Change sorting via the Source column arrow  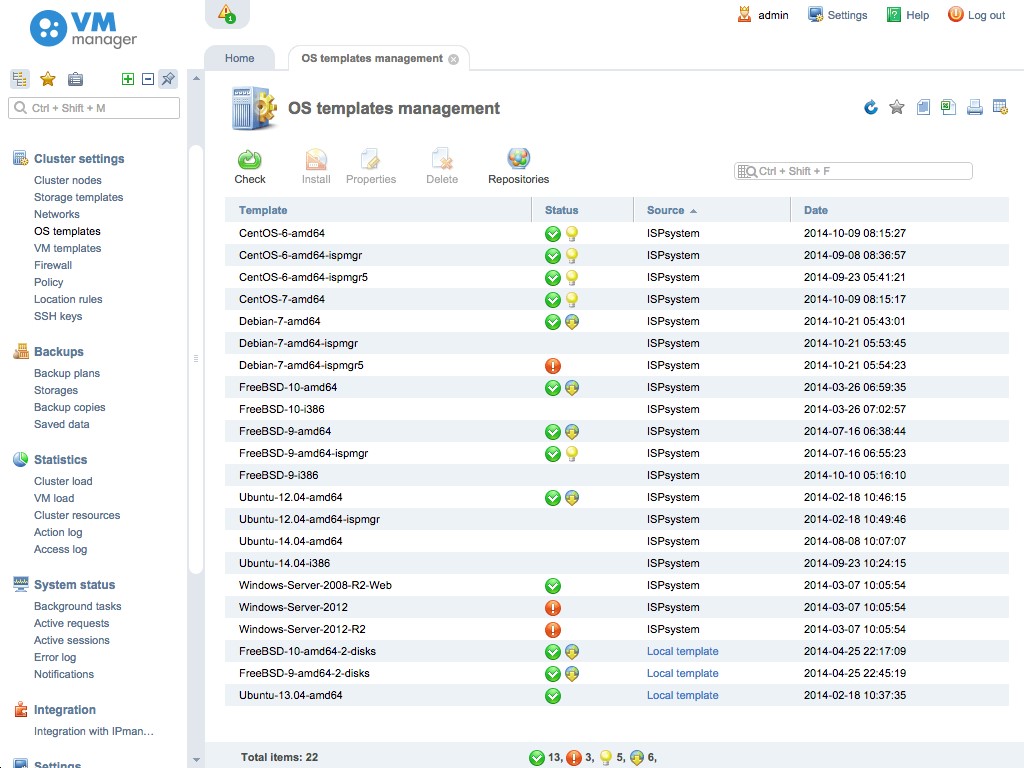(x=692, y=209)
